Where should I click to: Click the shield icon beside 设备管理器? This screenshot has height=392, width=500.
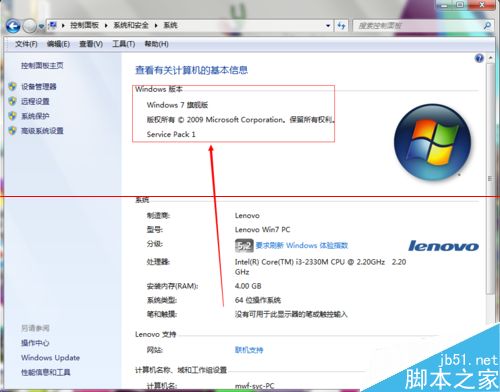[12, 87]
